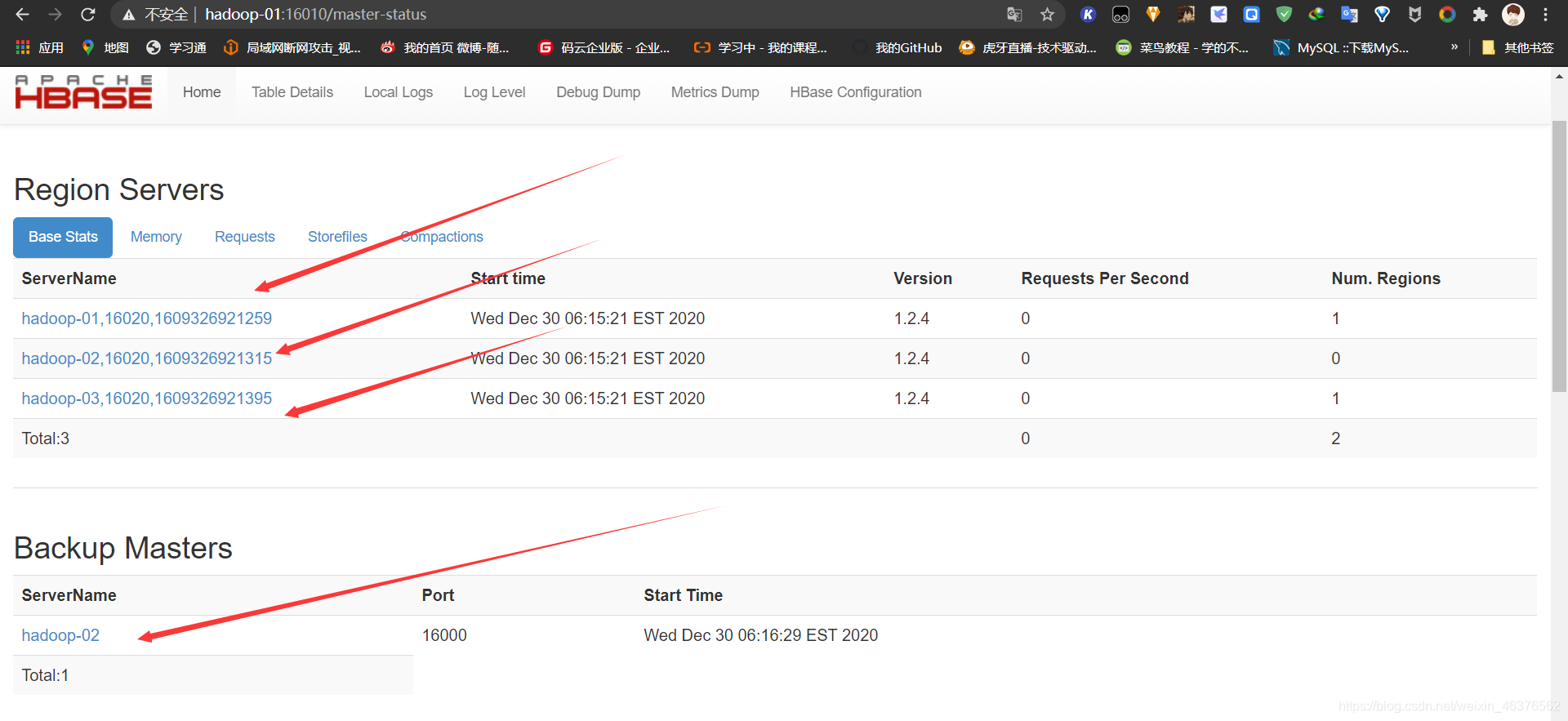Open the MySQL download bookmark

1341,48
